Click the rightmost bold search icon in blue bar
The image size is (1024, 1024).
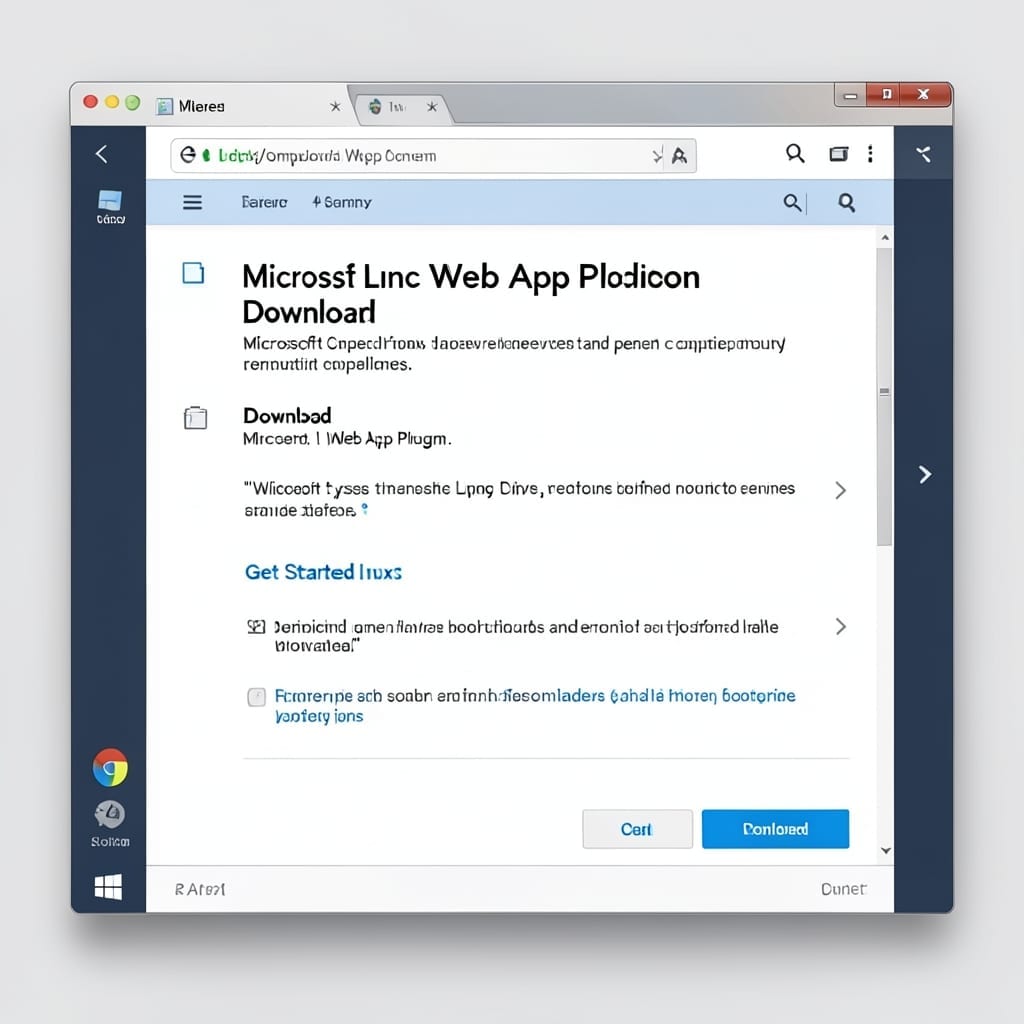847,203
